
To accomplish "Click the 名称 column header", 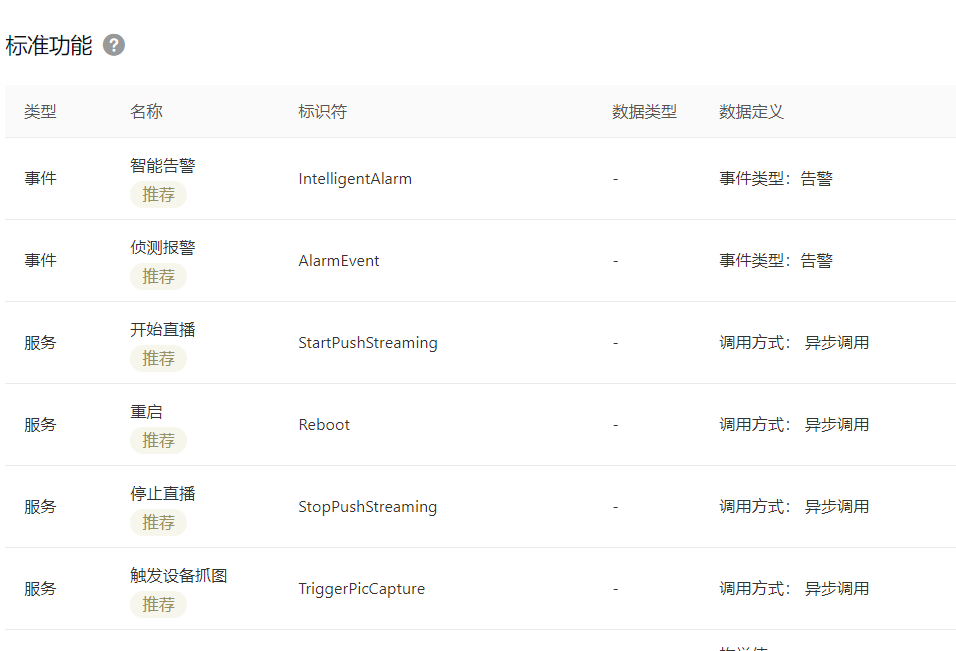I will click(146, 112).
